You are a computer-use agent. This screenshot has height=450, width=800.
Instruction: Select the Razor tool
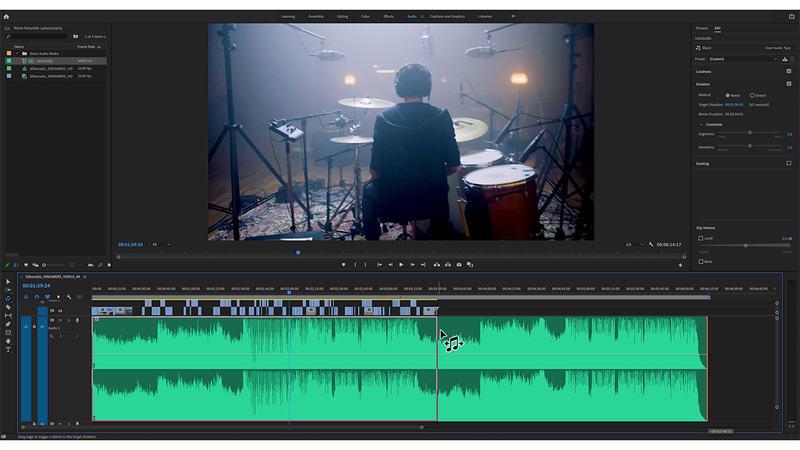(8, 307)
